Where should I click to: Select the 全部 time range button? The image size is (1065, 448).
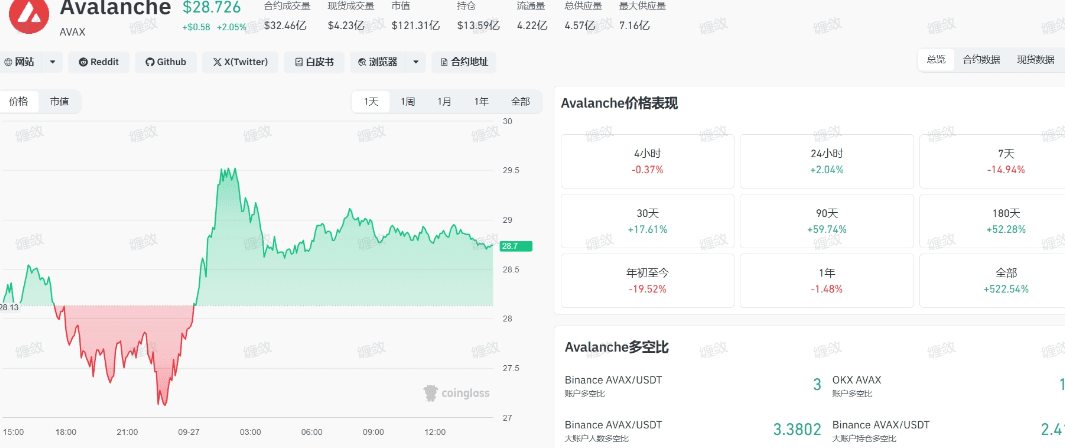(x=520, y=101)
